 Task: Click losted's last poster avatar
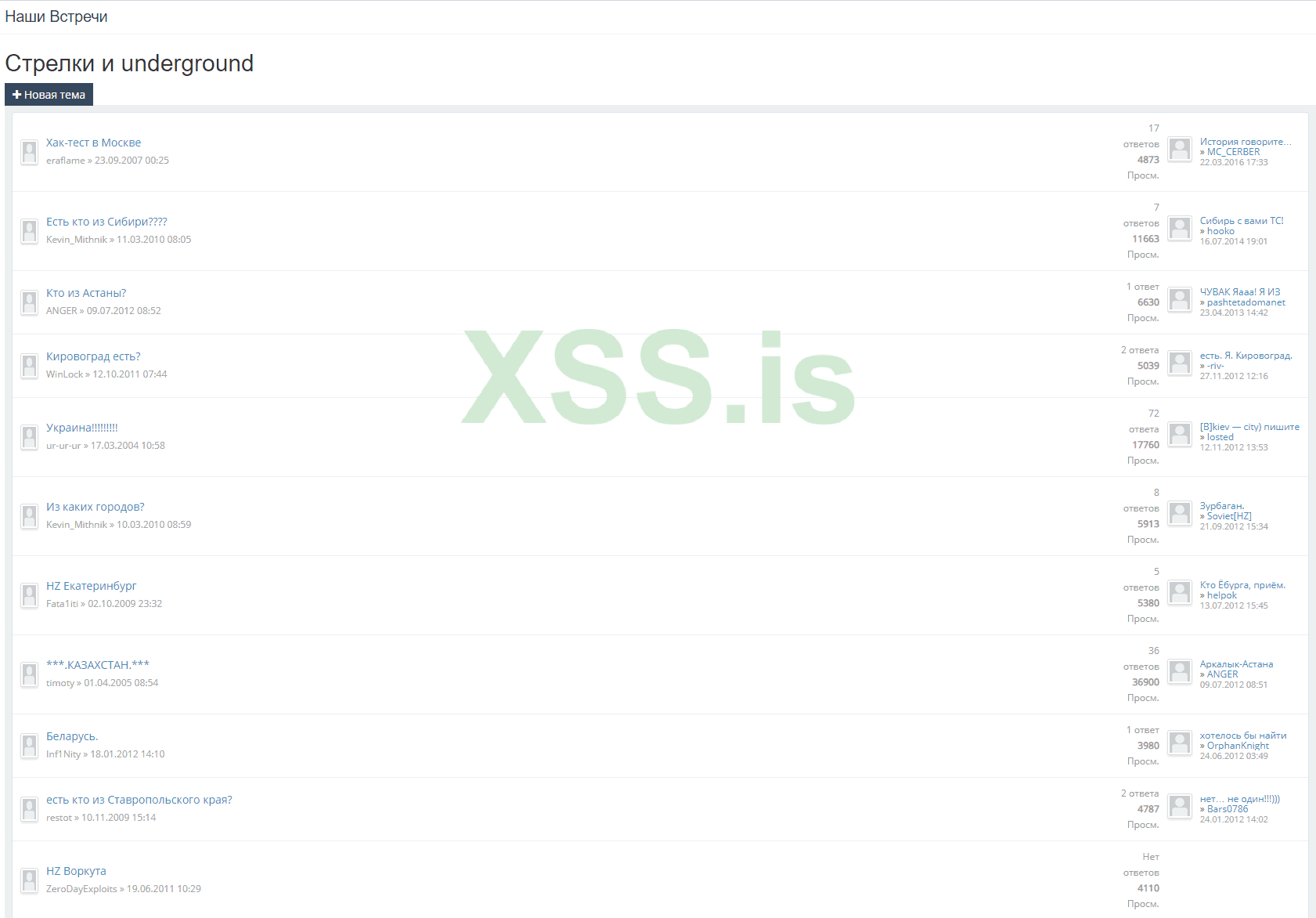point(1180,434)
